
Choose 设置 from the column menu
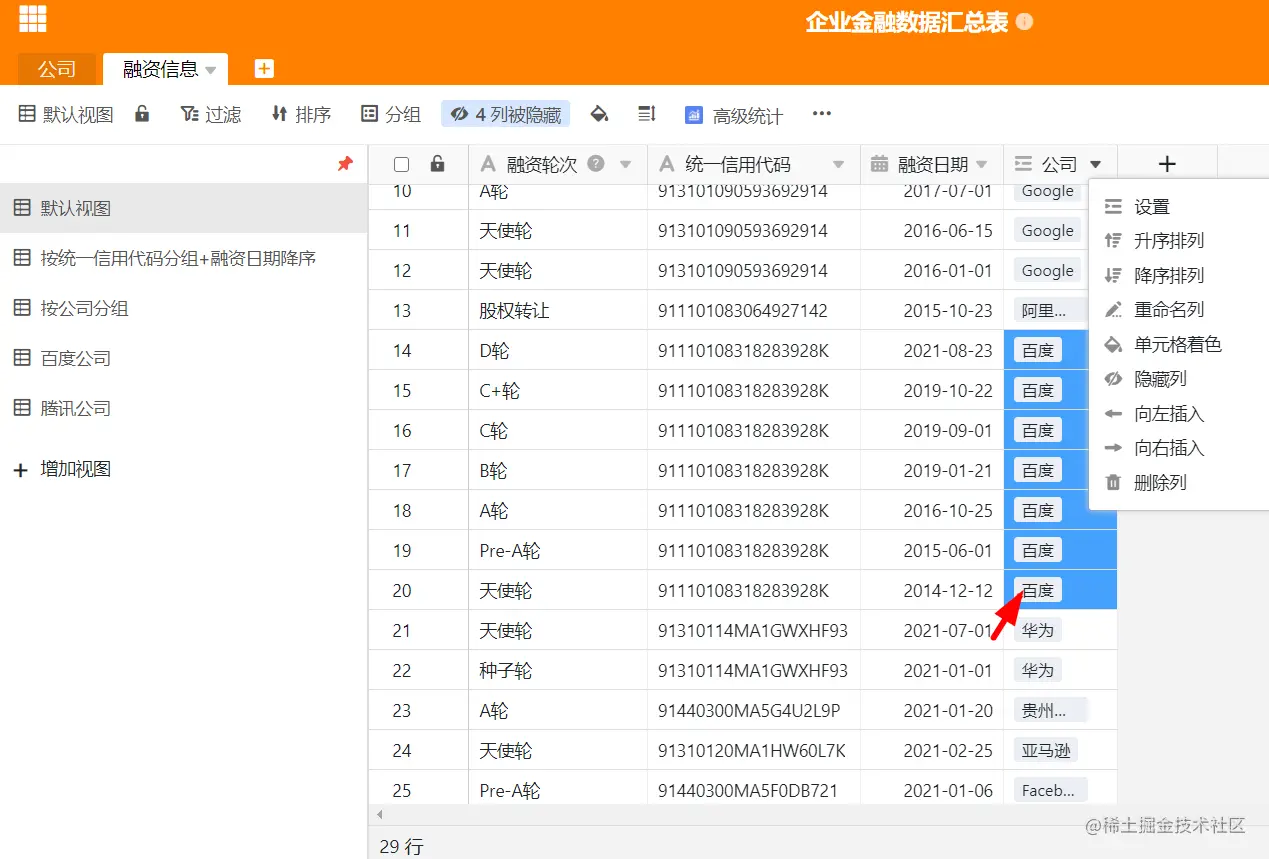pyautogui.click(x=1178, y=207)
